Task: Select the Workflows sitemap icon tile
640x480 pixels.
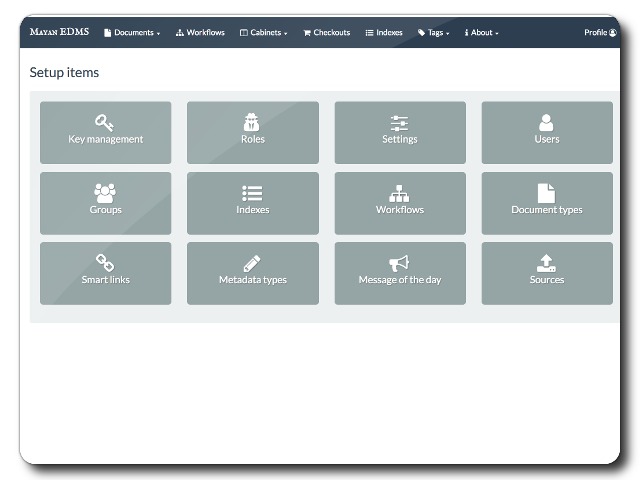Action: click(x=399, y=193)
